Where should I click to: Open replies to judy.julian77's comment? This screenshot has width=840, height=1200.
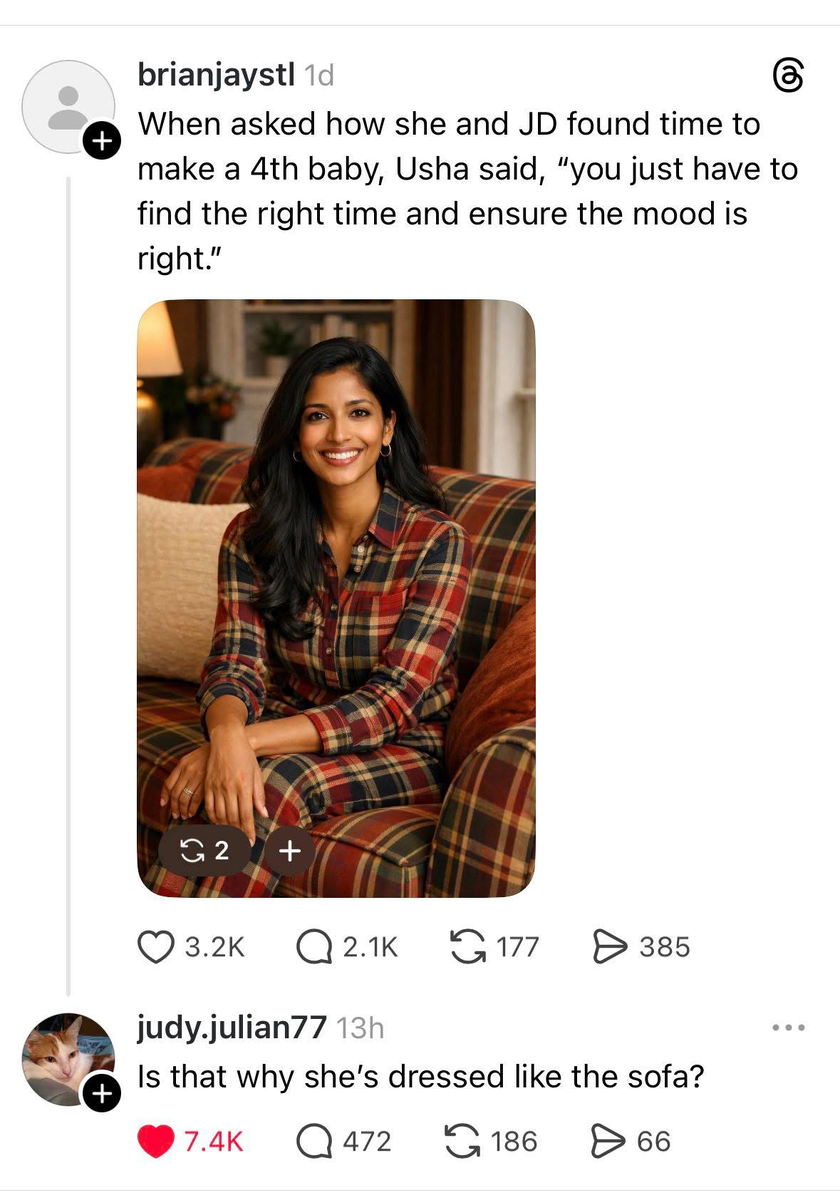[315, 1141]
